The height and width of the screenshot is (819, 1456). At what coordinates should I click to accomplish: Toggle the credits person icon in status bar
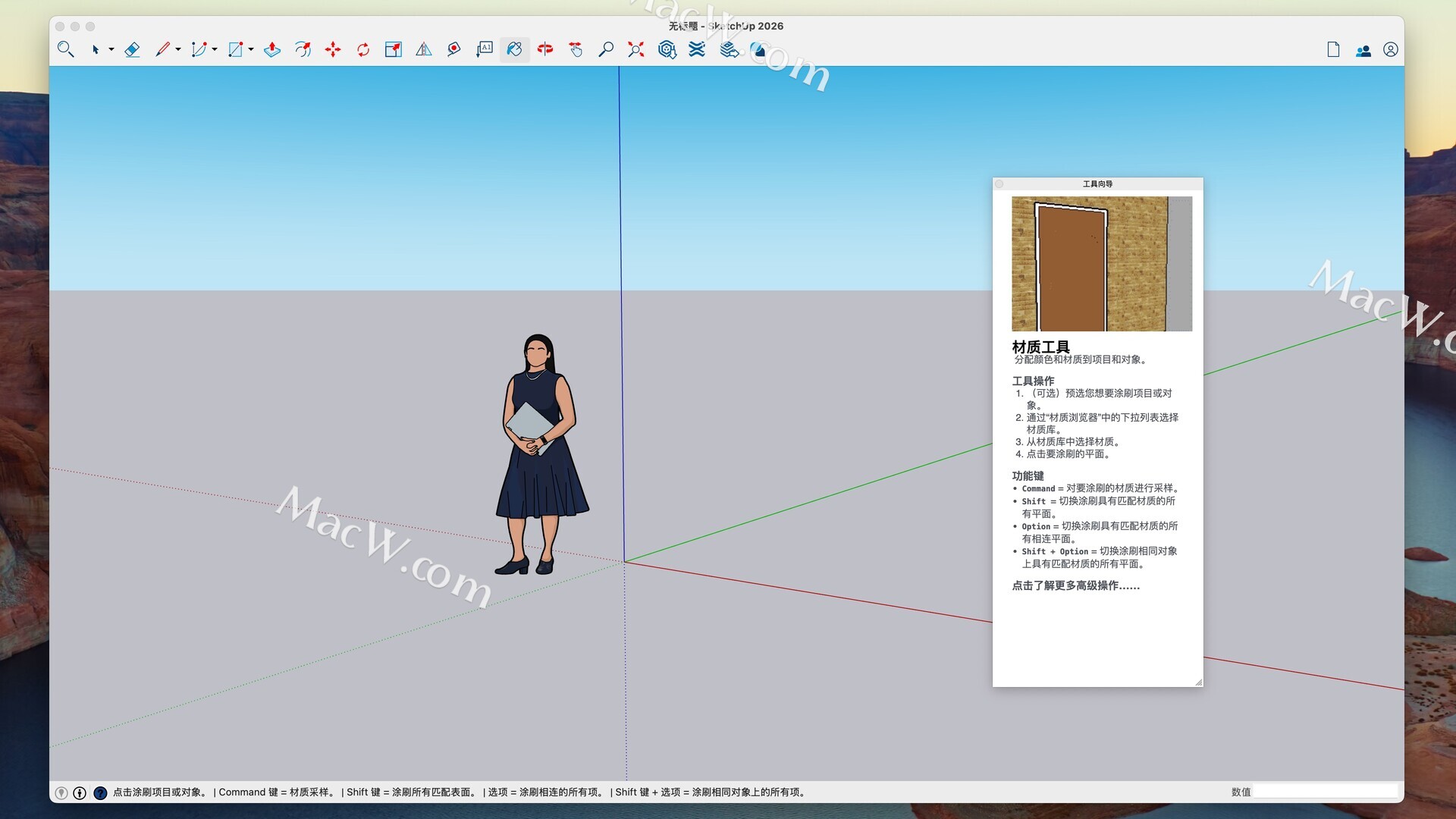[x=80, y=792]
